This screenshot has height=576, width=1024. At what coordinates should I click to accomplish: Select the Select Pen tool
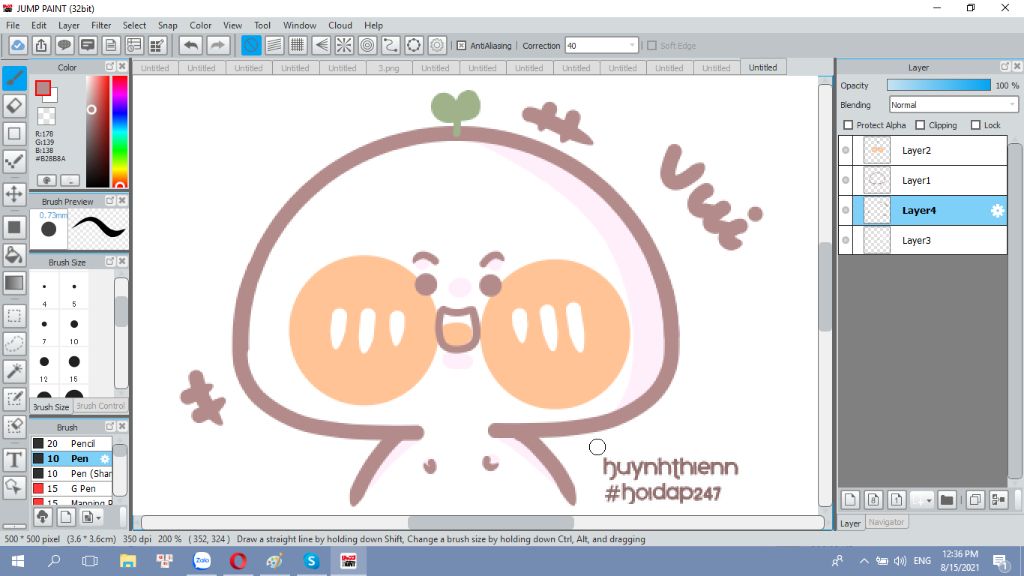coord(14,399)
